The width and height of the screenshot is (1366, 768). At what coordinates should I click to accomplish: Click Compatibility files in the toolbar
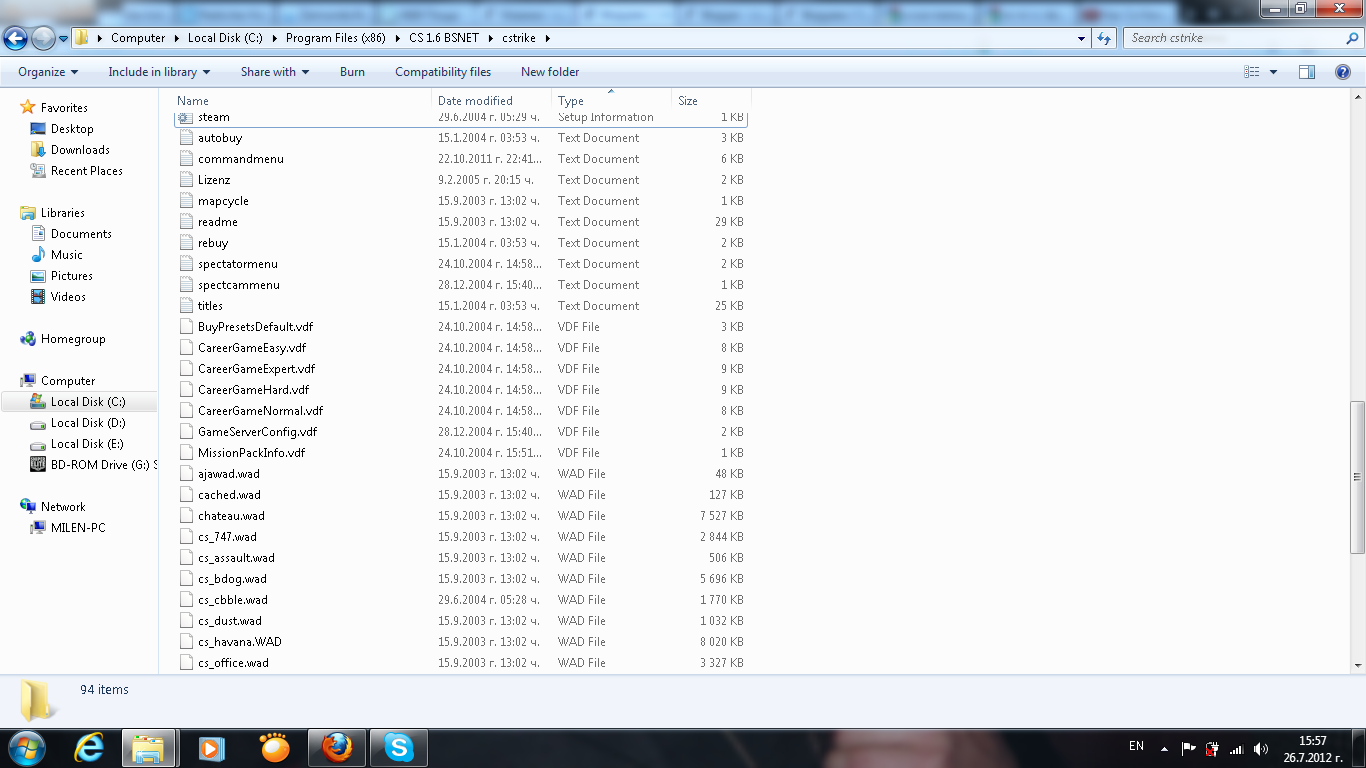pos(443,72)
